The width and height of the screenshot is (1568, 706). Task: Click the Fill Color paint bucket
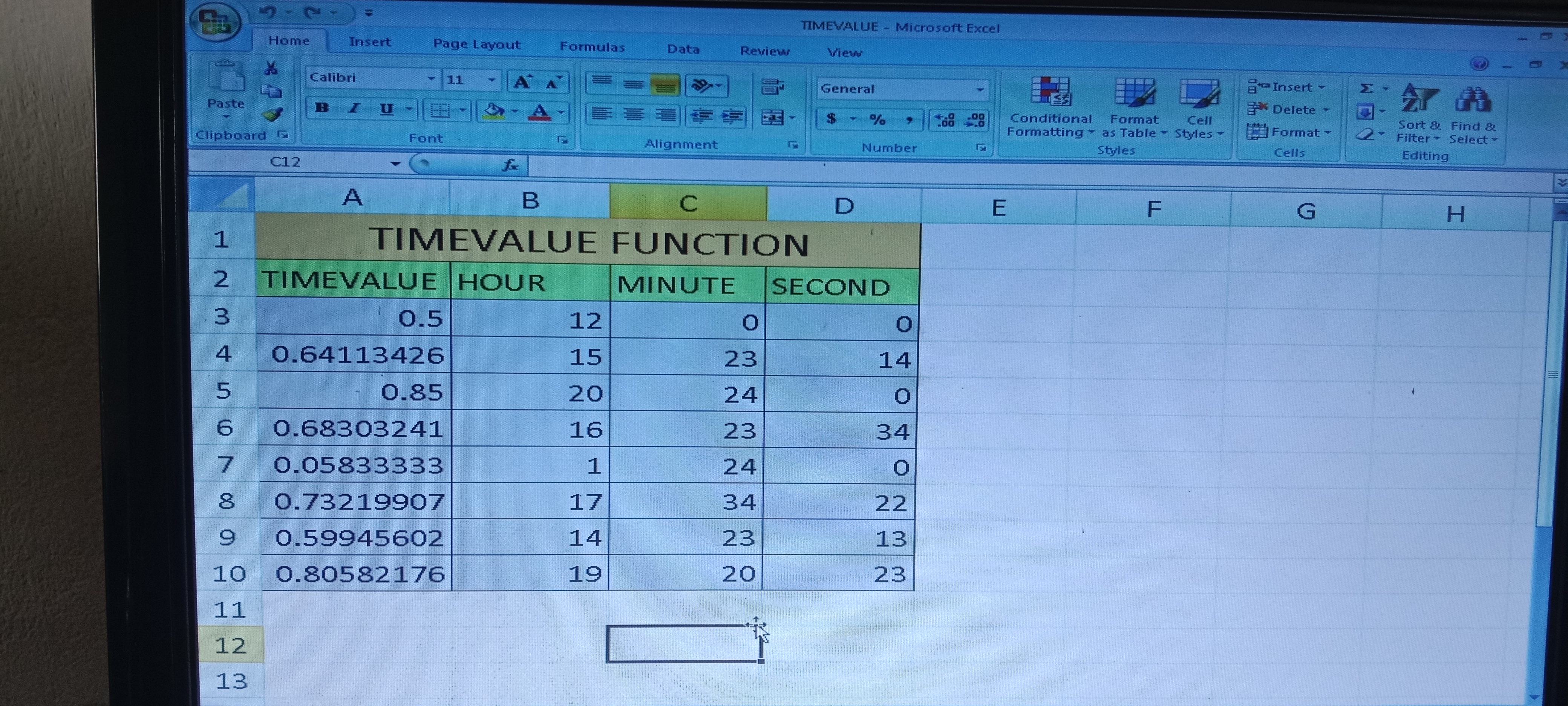(x=493, y=111)
